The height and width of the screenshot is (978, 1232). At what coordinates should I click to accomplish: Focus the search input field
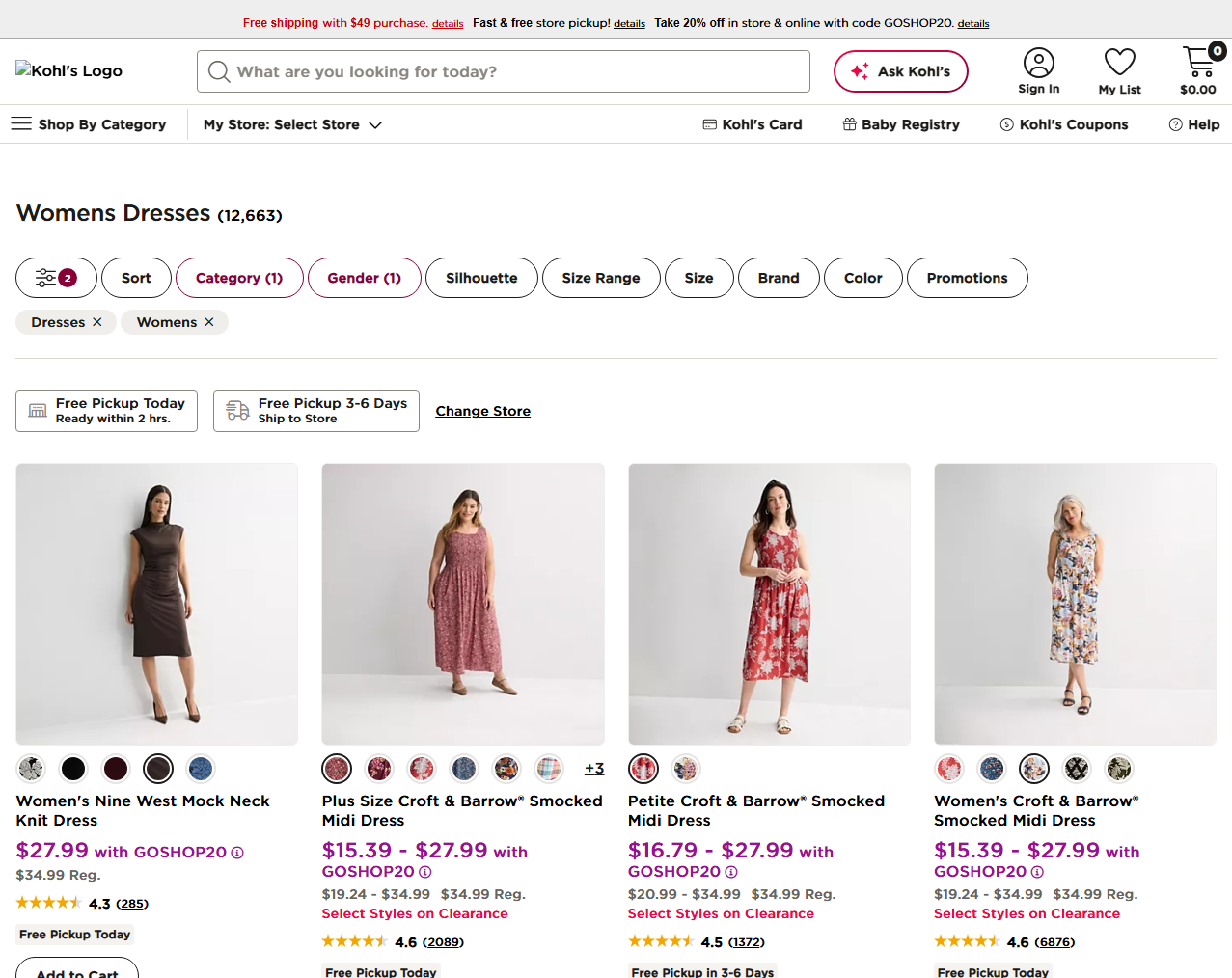tap(504, 71)
